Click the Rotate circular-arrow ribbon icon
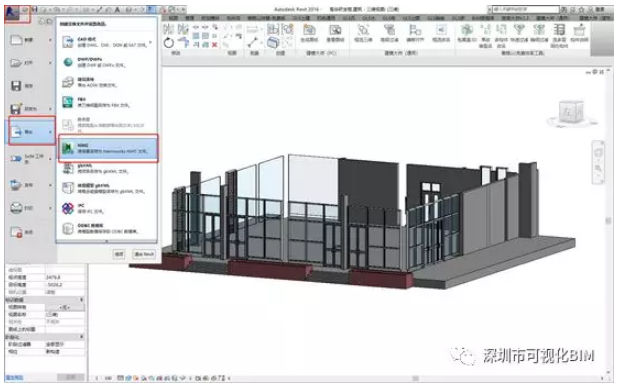The width and height of the screenshot is (617, 387). coord(169,43)
